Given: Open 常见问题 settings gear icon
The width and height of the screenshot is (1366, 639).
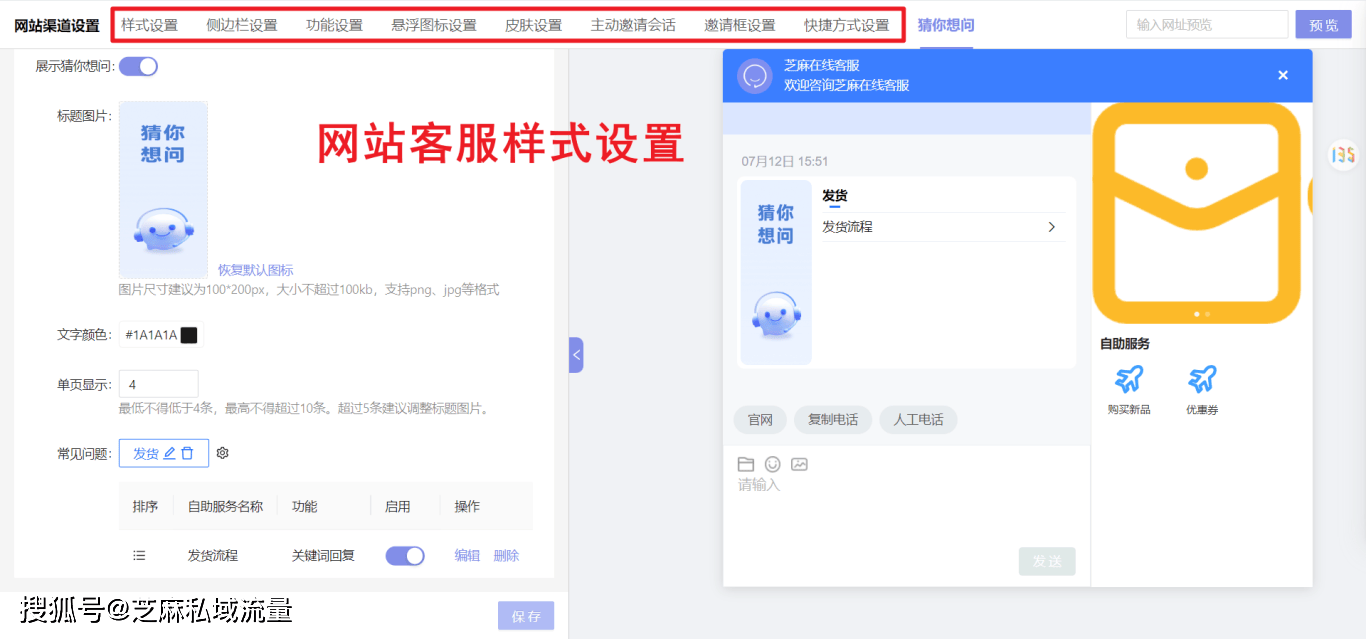Looking at the screenshot, I should (223, 453).
